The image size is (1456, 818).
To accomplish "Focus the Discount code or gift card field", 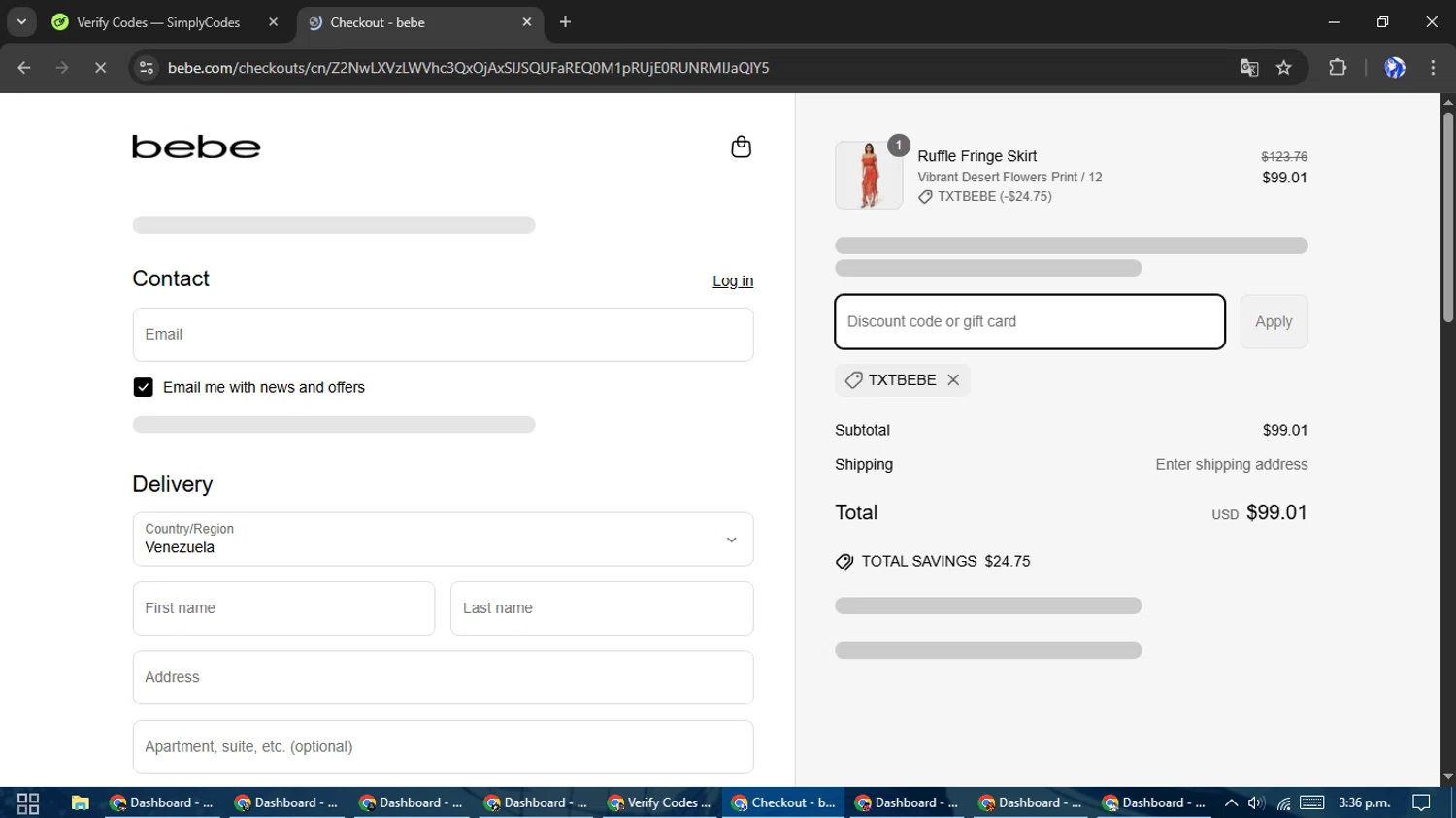I will (1030, 321).
